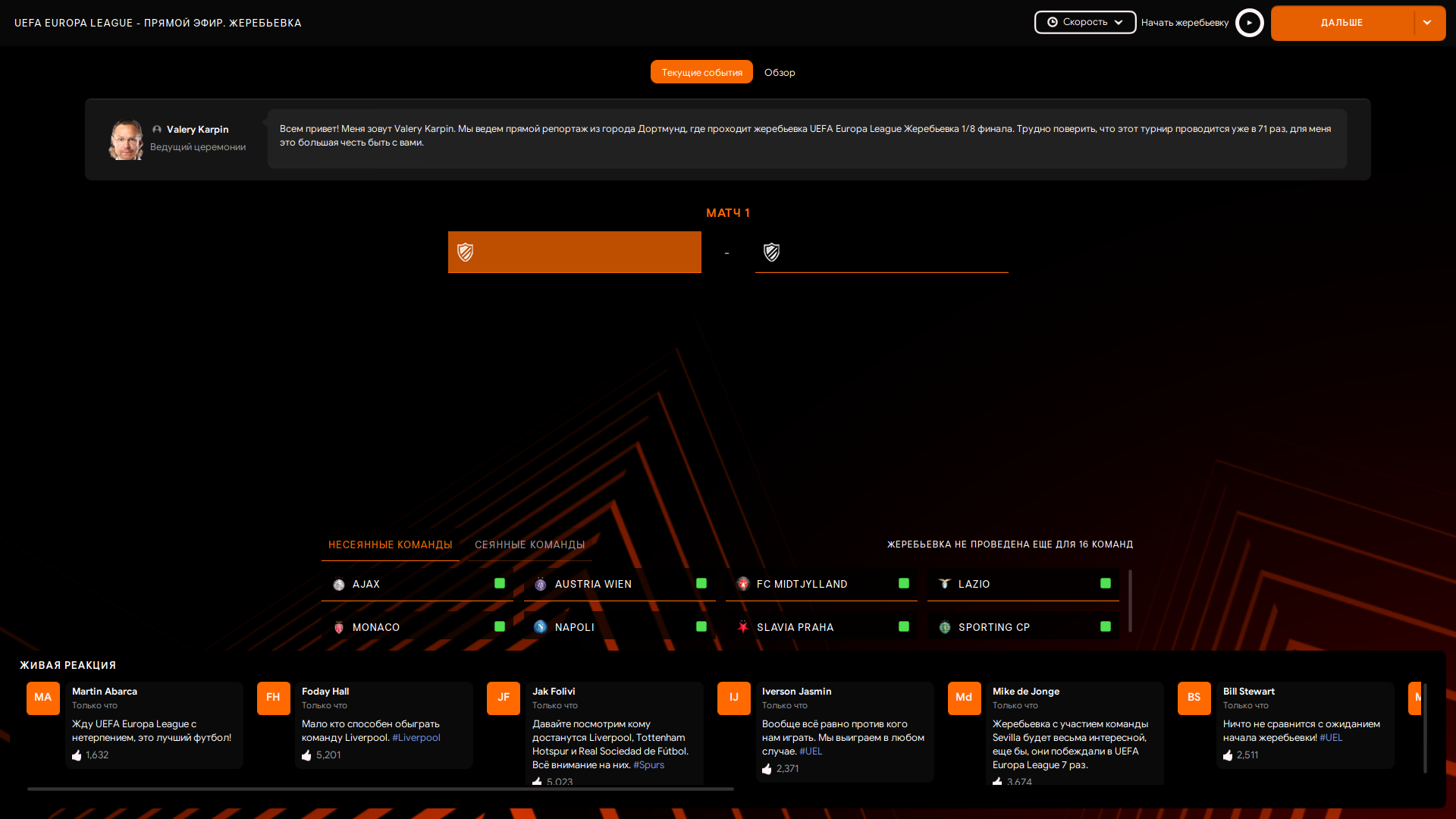
Task: Toggle green indicator for Austria Wien
Action: click(x=701, y=583)
